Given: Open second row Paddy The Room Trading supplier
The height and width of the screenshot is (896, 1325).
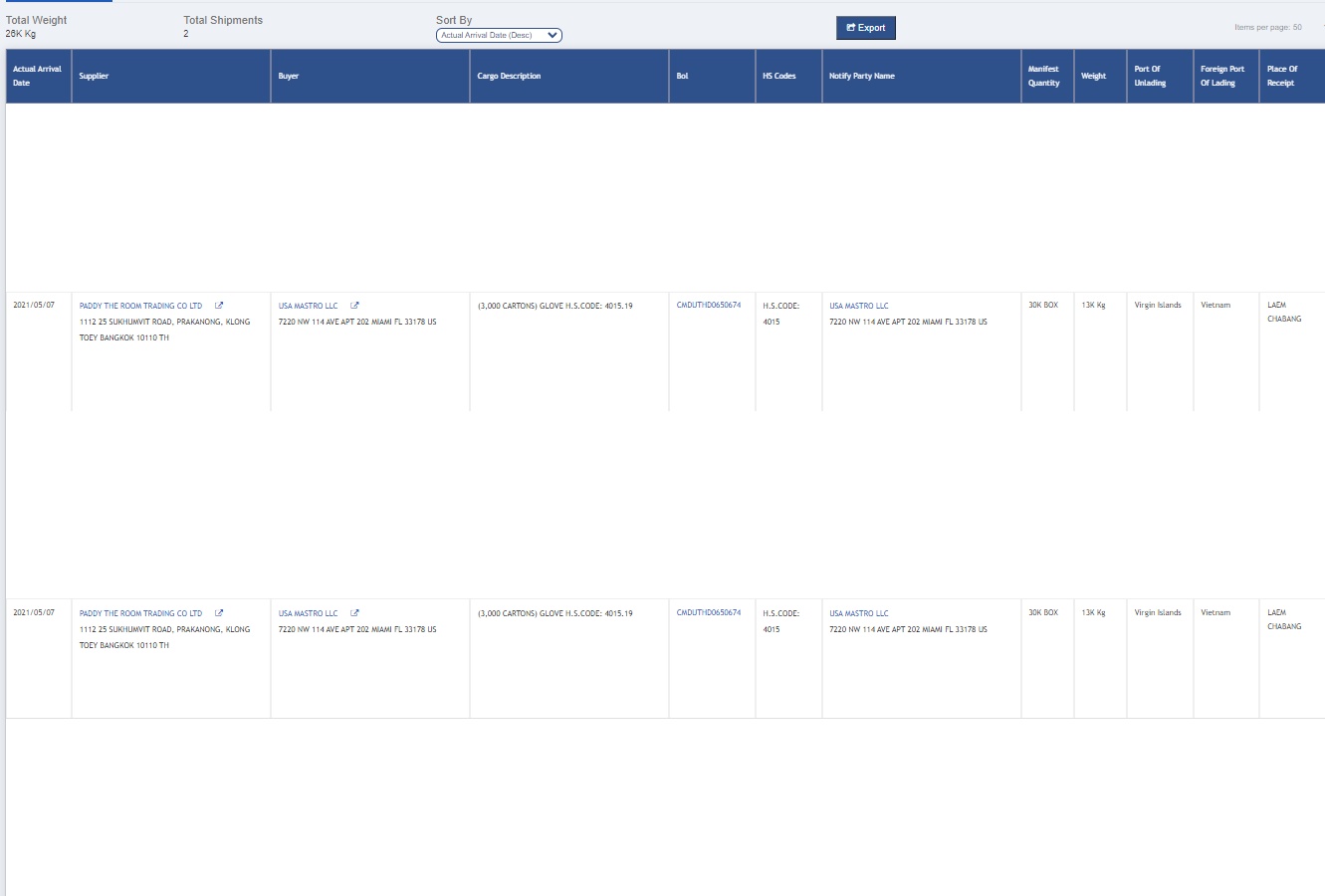Looking at the screenshot, I should (x=140, y=614).
